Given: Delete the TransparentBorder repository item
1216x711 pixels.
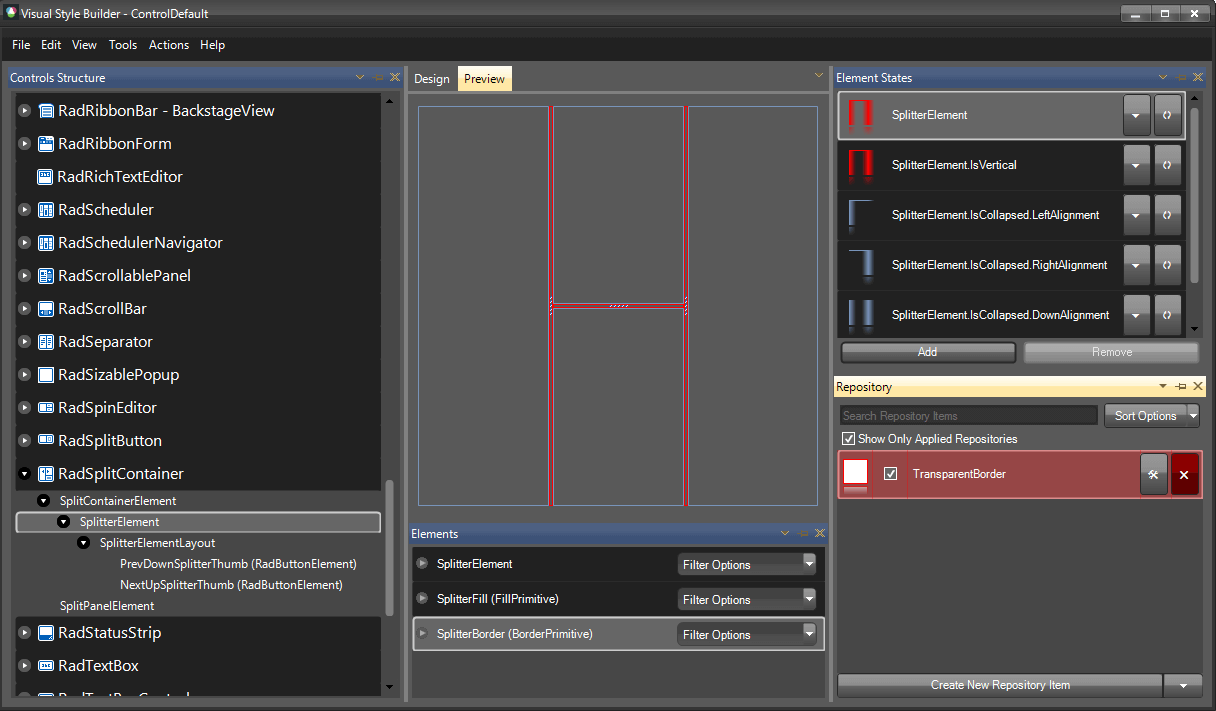Looking at the screenshot, I should [x=1184, y=474].
